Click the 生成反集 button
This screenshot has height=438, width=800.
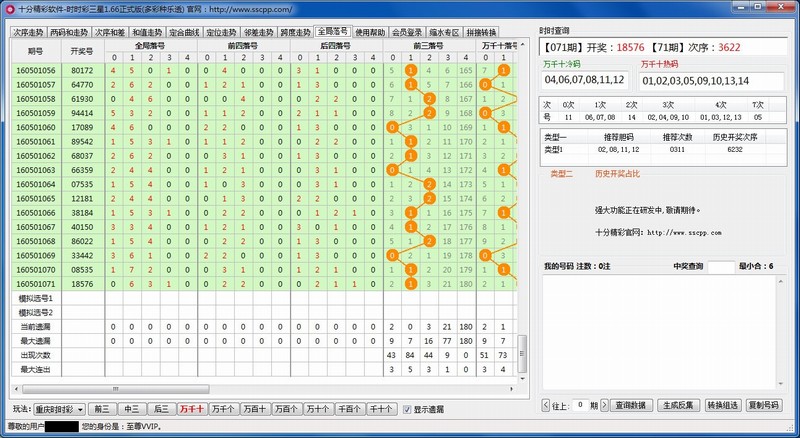(678, 405)
